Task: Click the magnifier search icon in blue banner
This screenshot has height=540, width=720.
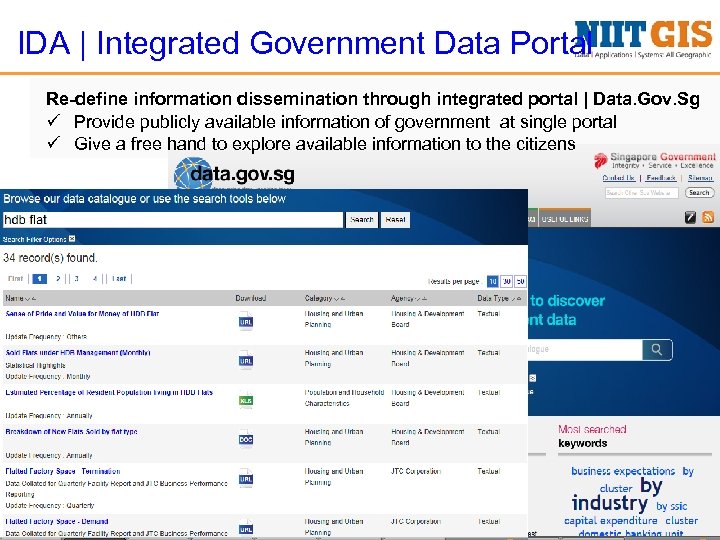Action: point(657,350)
